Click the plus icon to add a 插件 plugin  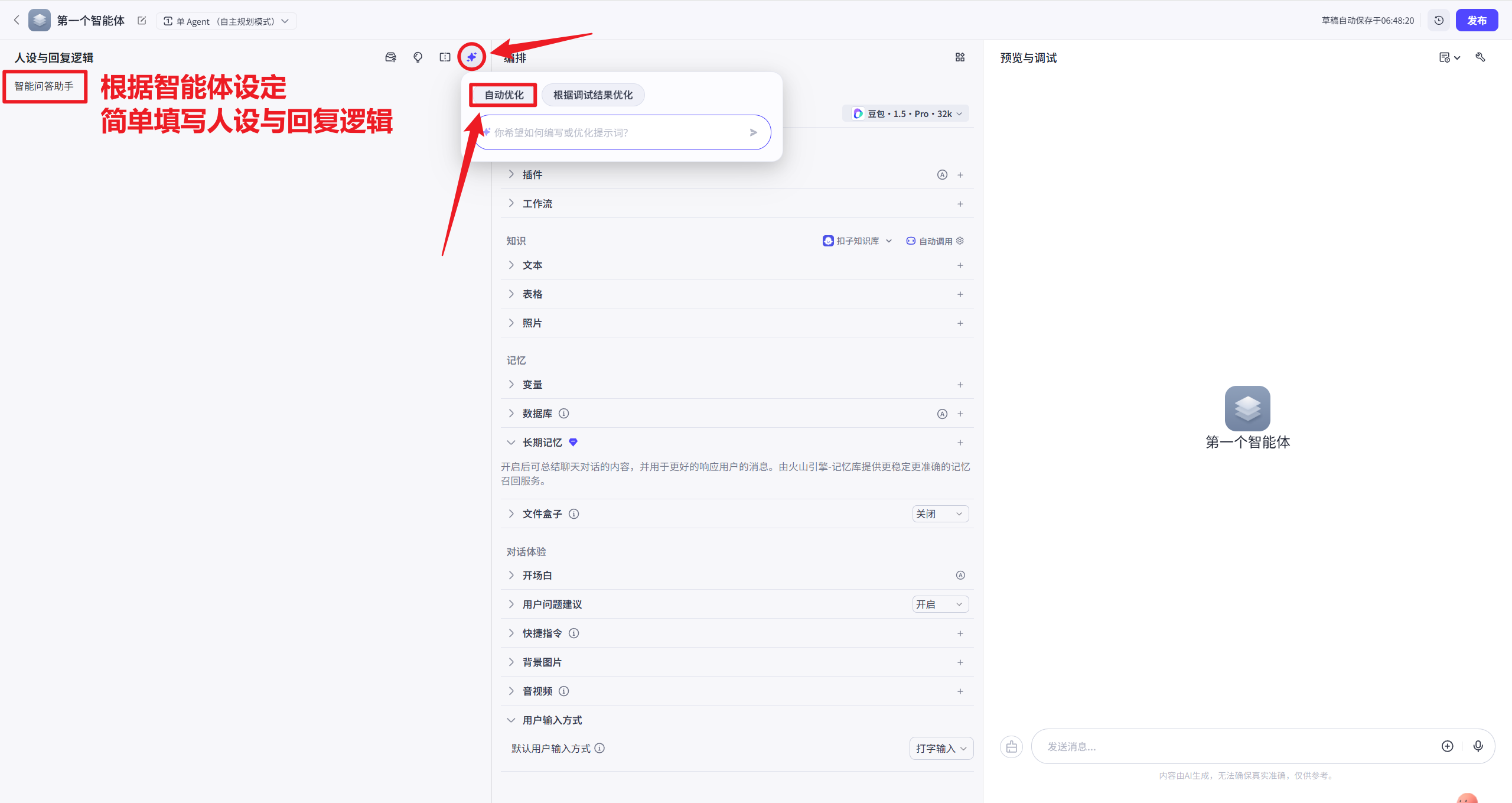(960, 174)
